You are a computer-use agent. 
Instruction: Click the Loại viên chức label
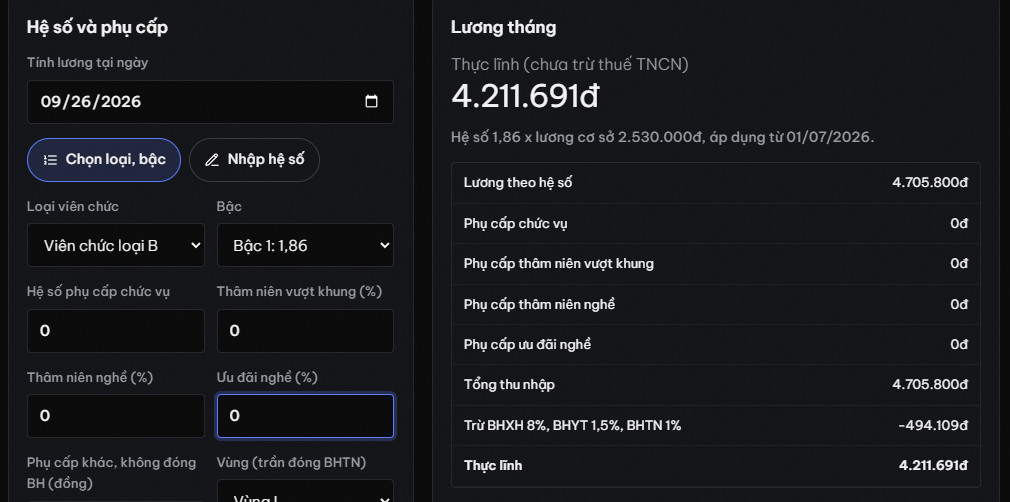73,206
